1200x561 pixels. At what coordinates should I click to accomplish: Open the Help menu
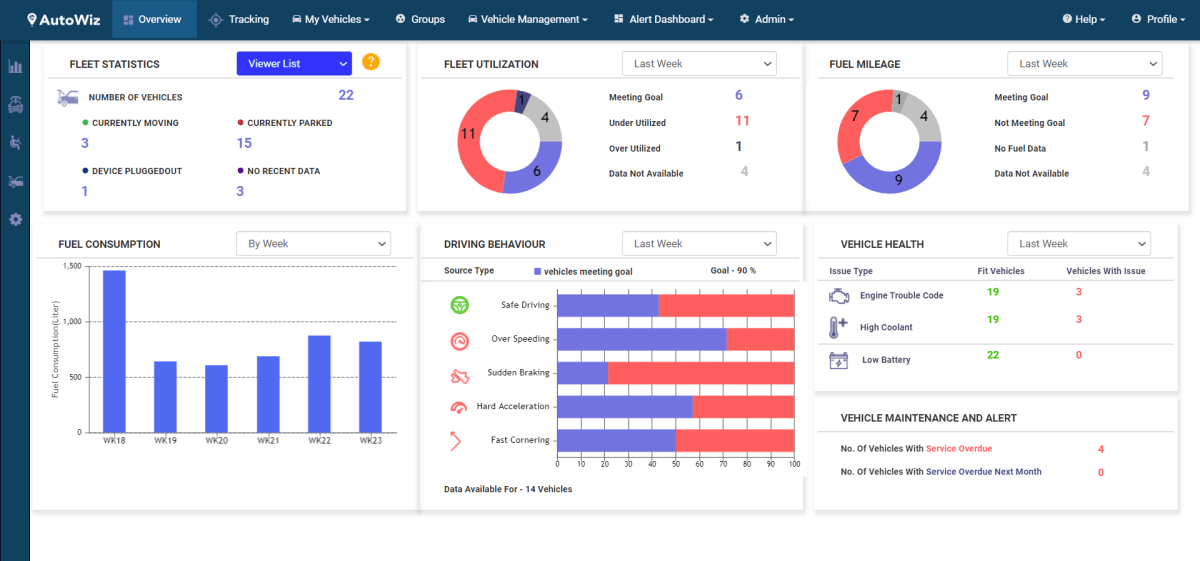pyautogui.click(x=1085, y=19)
